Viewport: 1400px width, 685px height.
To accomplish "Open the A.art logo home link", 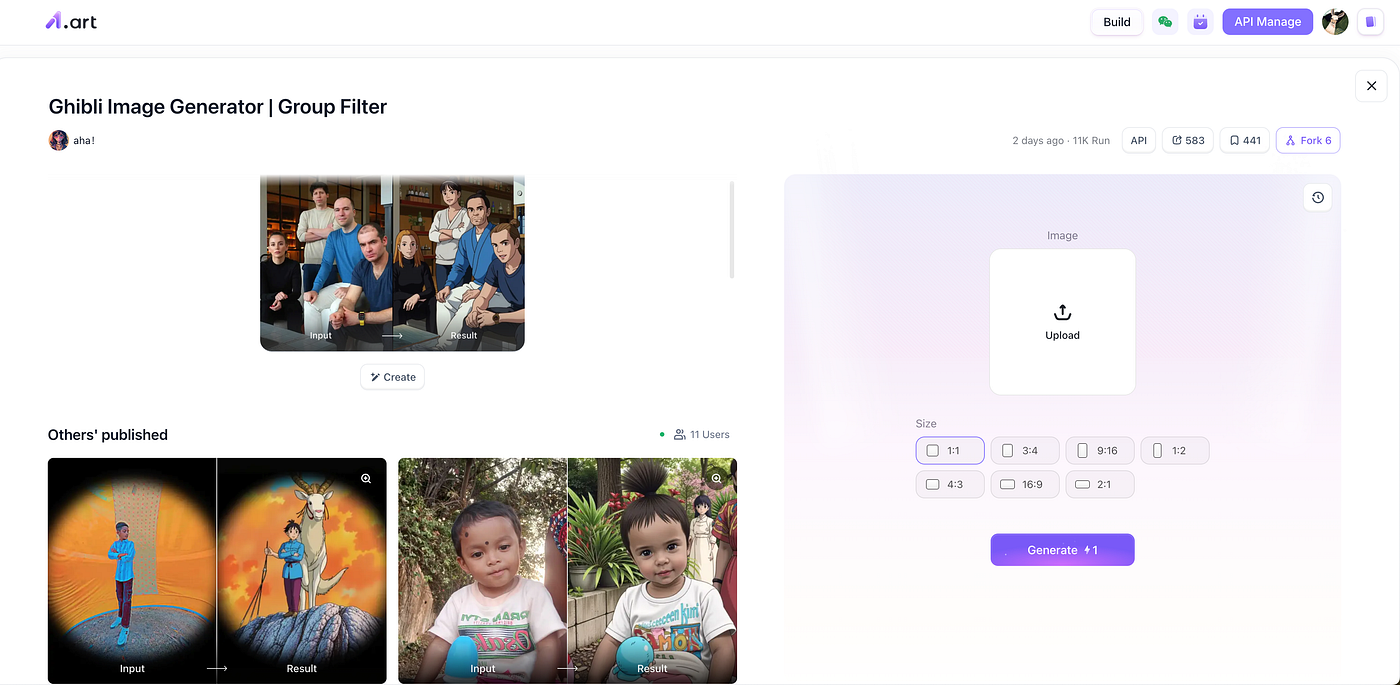I will [71, 21].
